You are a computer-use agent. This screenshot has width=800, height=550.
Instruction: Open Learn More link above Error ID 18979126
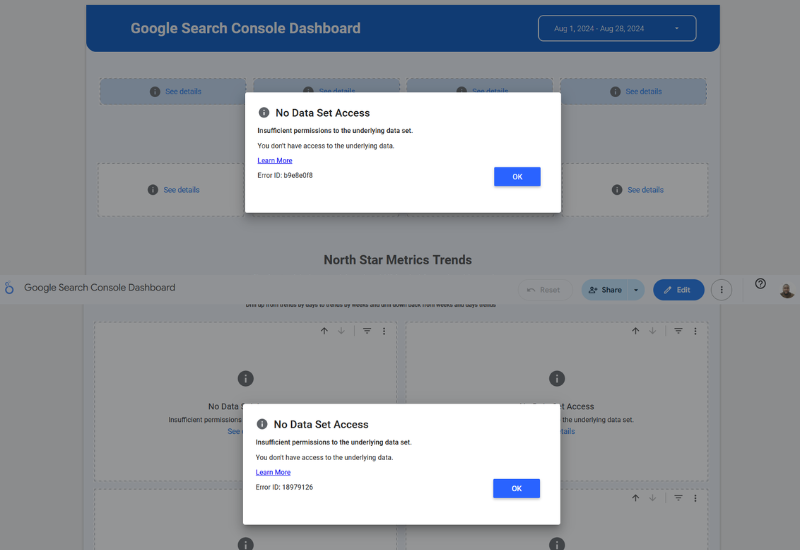[273, 472]
